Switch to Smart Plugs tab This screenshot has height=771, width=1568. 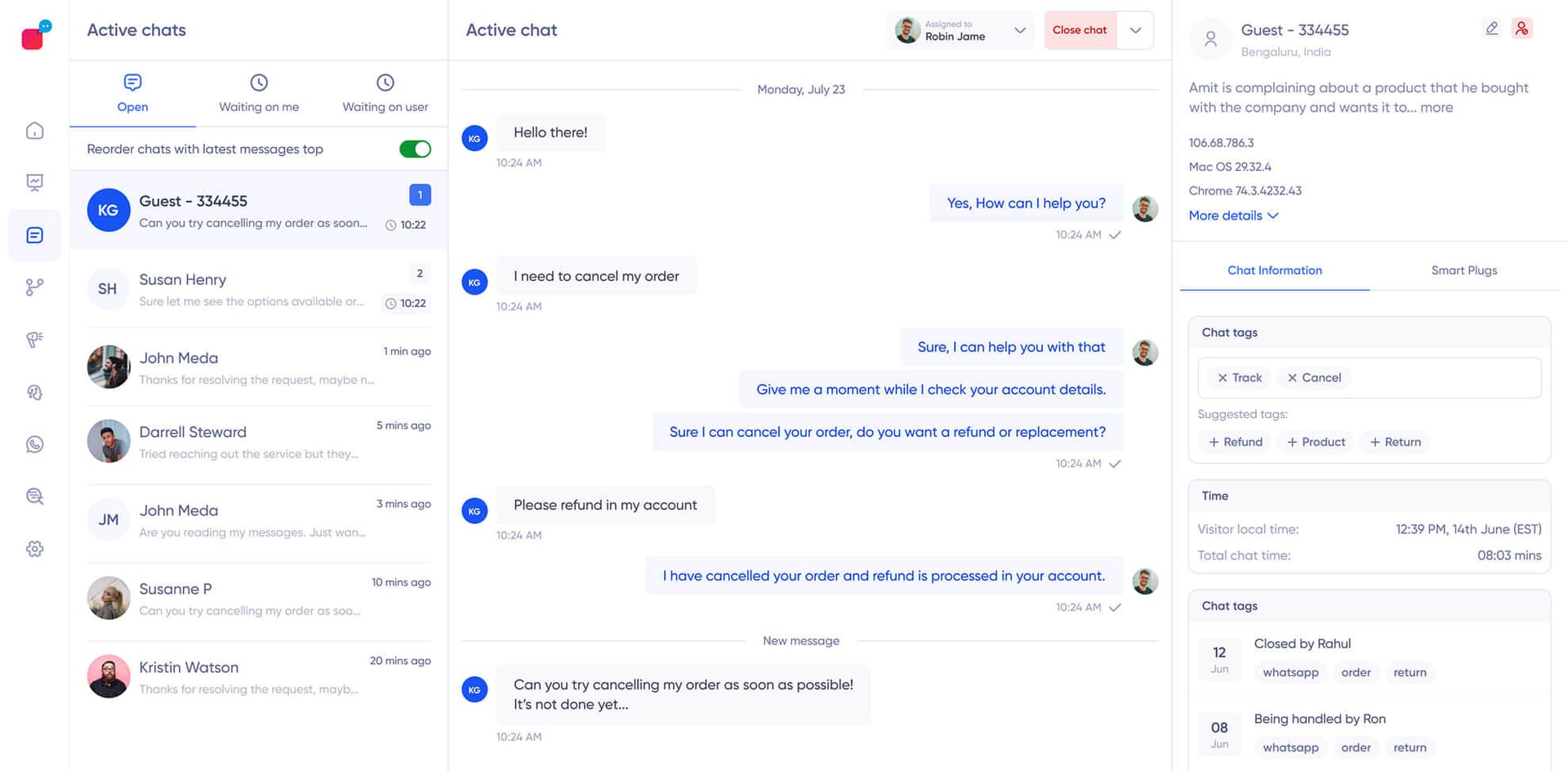(x=1463, y=270)
